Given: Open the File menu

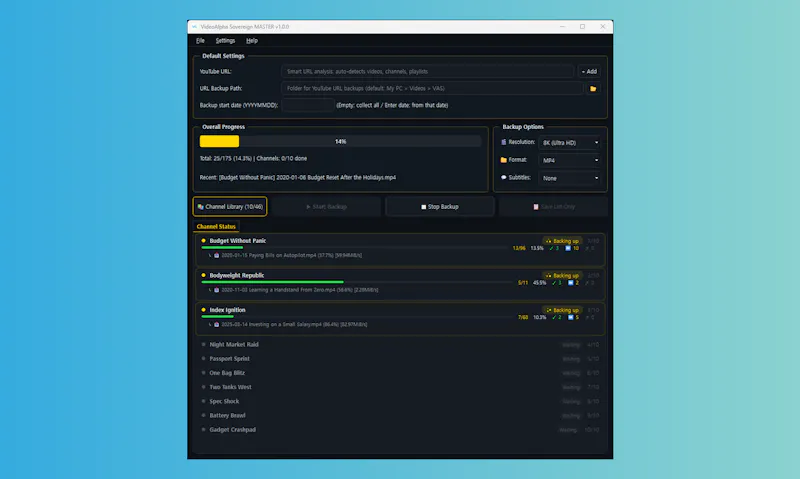Looking at the screenshot, I should click(x=200, y=41).
